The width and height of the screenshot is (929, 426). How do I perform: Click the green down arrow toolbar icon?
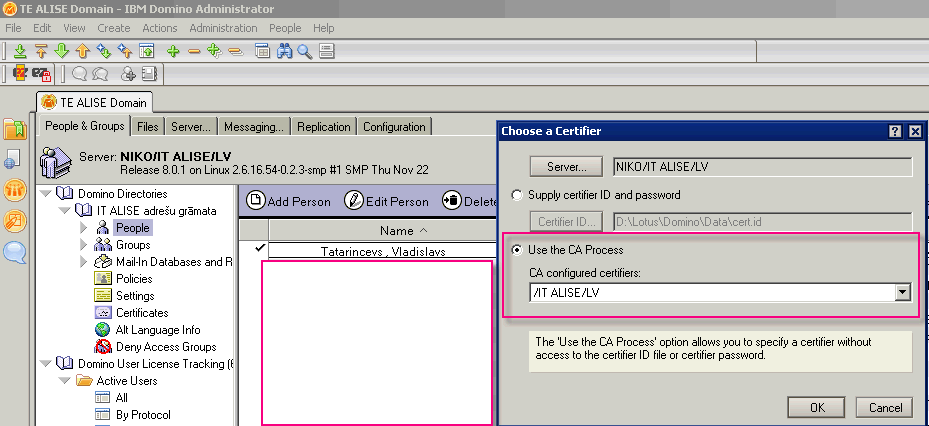click(x=62, y=51)
